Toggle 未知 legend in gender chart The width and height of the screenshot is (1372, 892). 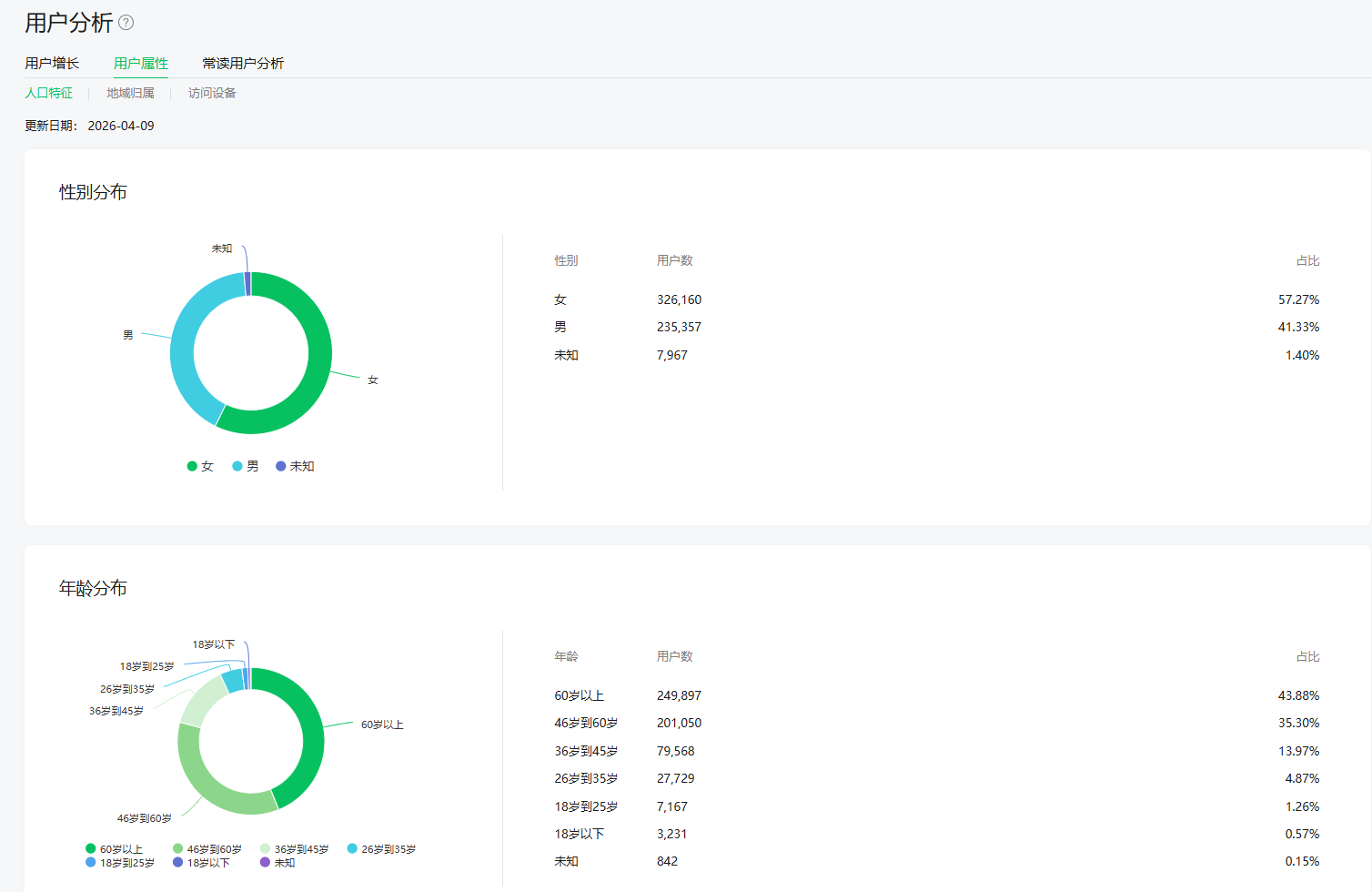pyautogui.click(x=295, y=466)
